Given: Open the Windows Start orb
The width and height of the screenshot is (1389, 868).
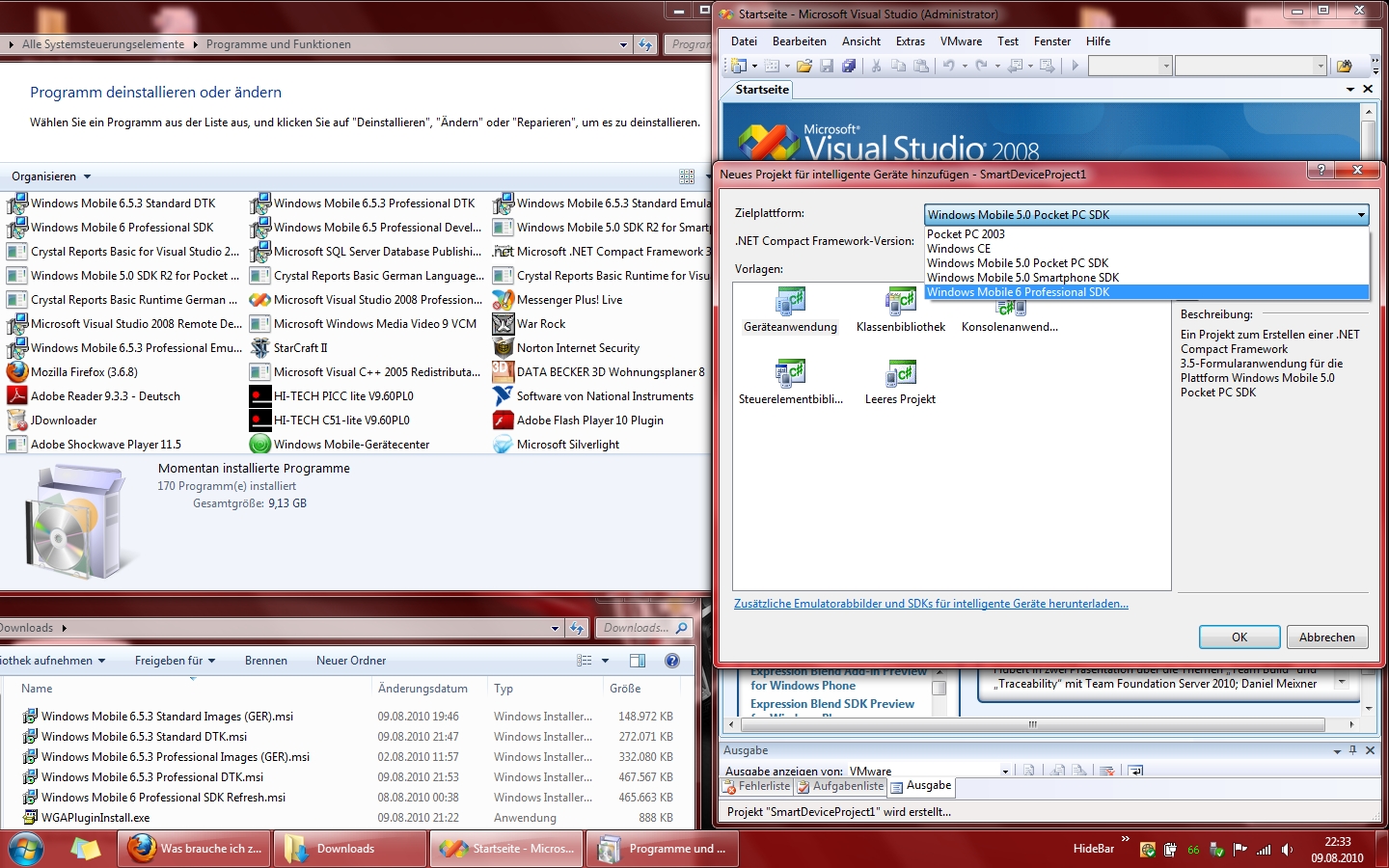Looking at the screenshot, I should pos(26,849).
